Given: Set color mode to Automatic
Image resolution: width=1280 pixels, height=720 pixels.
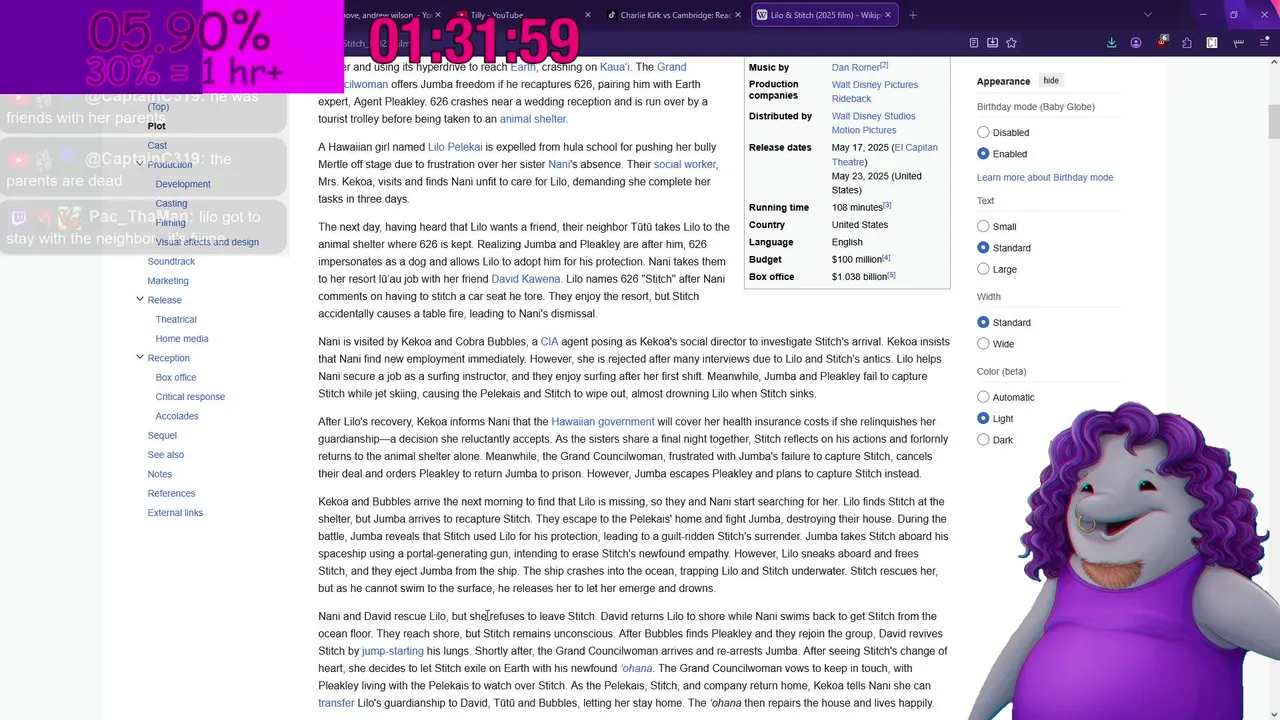Looking at the screenshot, I should pos(983,397).
